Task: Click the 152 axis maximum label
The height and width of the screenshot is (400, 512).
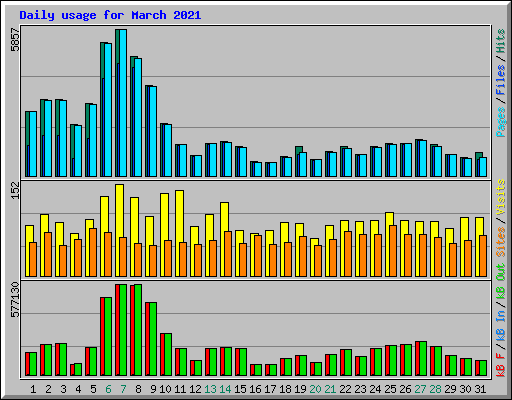Action: [x=15, y=190]
